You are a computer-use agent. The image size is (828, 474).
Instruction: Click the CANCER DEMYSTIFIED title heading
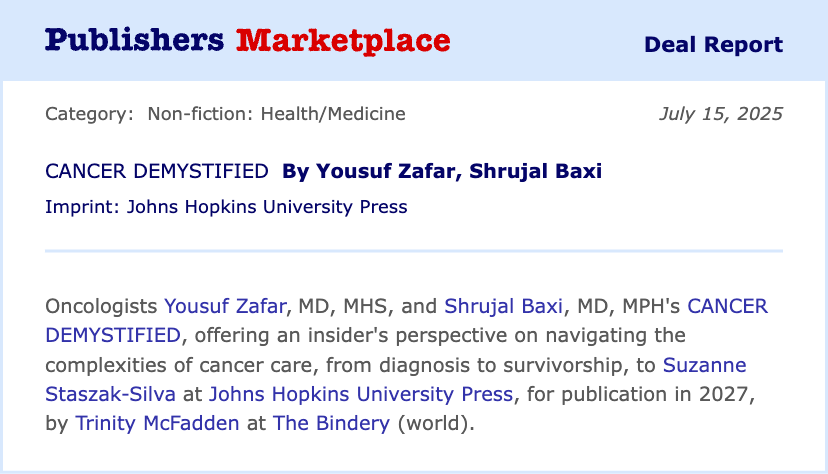157,172
